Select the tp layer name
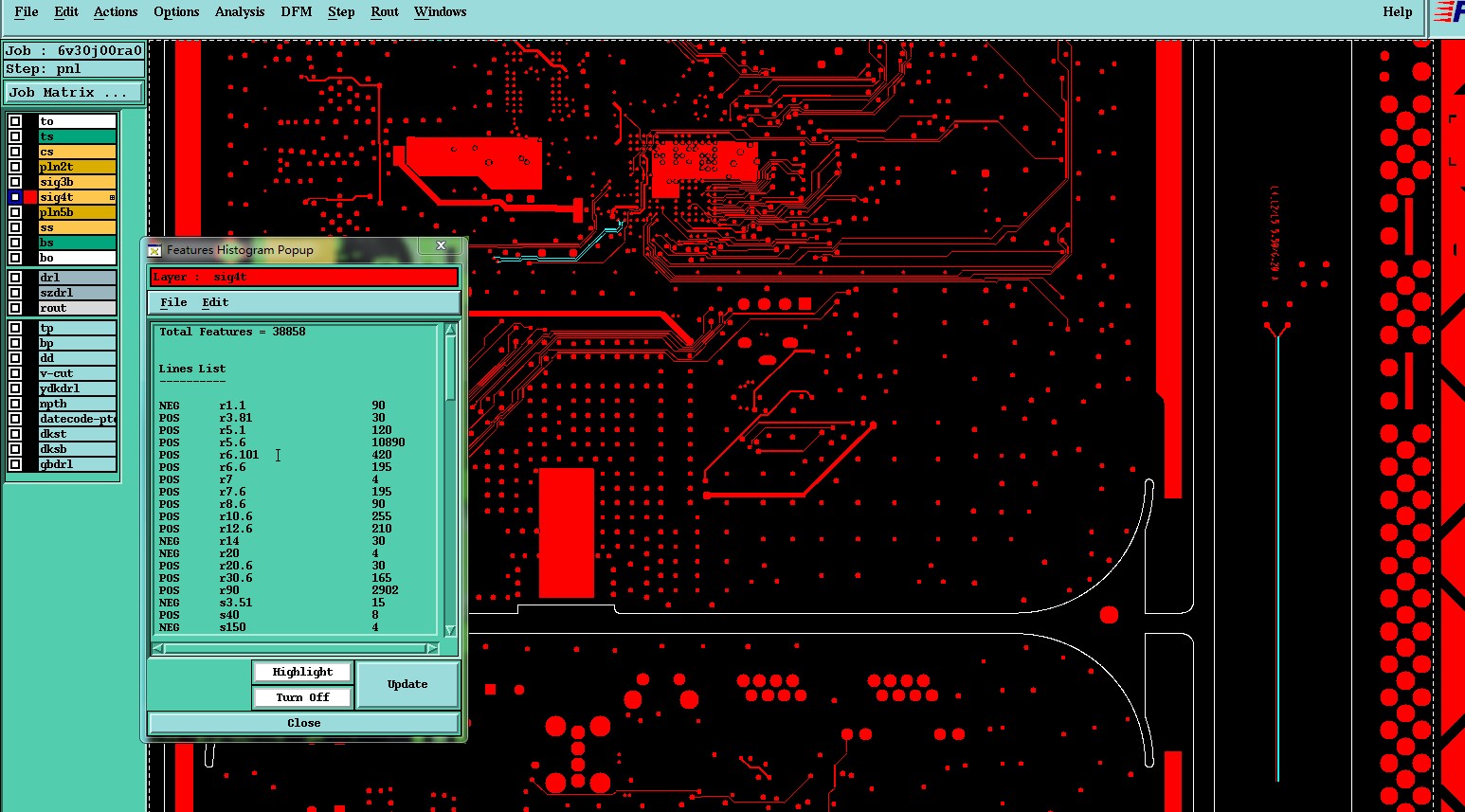Screen dimensions: 1465x812 [77, 328]
